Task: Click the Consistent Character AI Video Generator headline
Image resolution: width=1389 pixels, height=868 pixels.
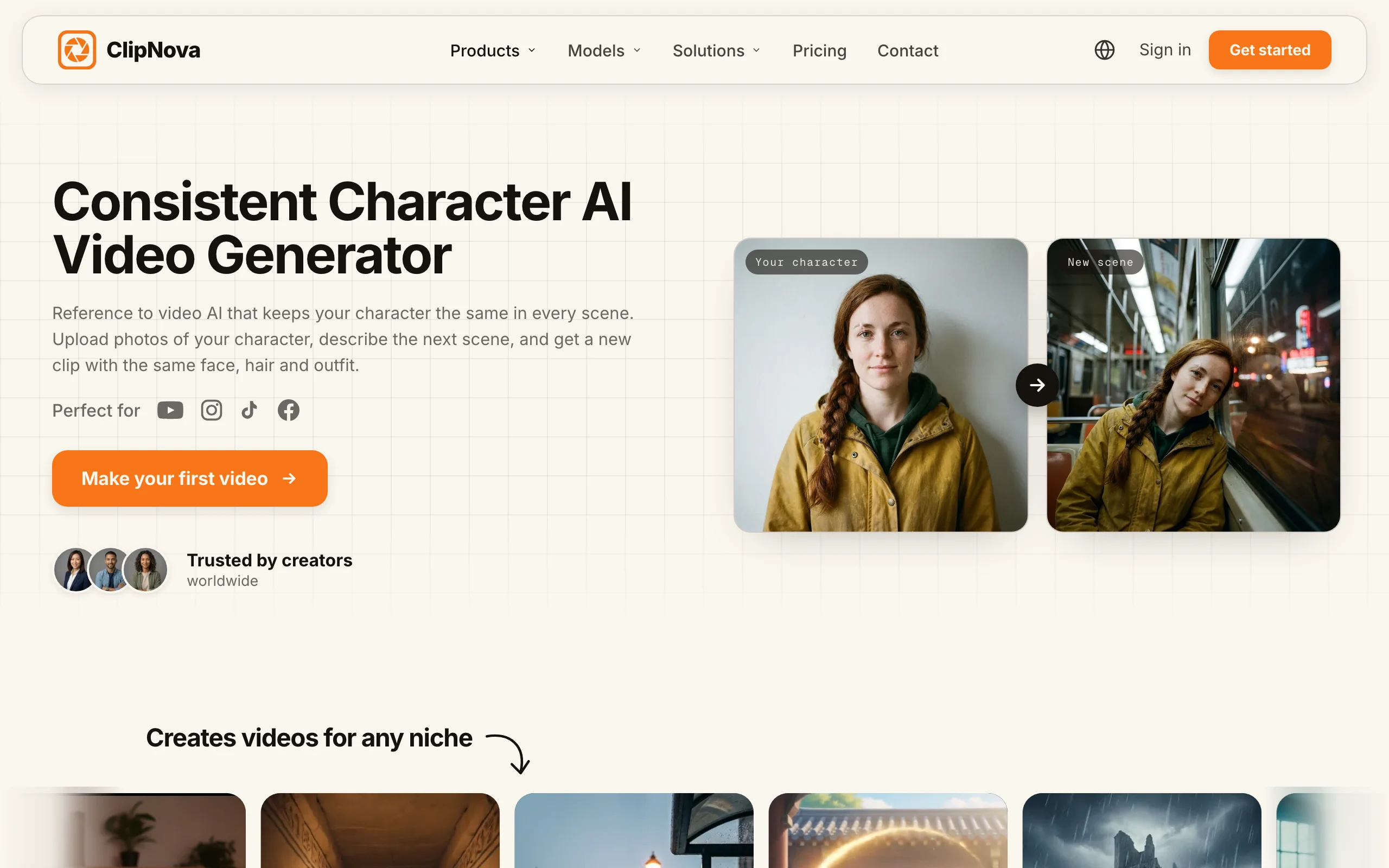Action: click(342, 228)
